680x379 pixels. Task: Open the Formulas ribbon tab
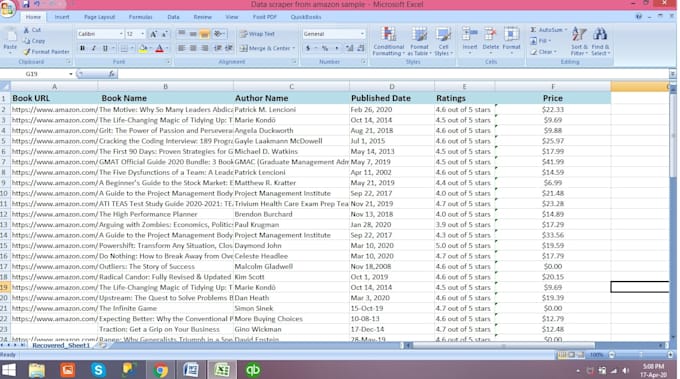(x=141, y=17)
